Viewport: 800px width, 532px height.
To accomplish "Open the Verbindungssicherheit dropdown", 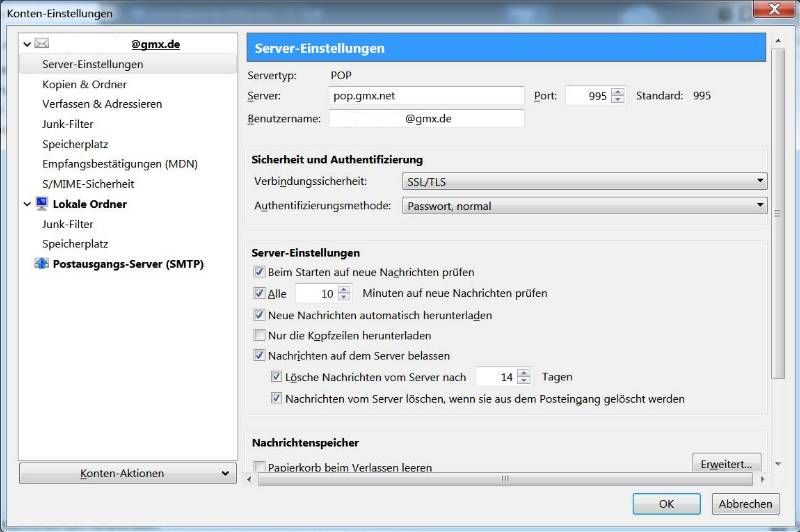I will pos(583,181).
